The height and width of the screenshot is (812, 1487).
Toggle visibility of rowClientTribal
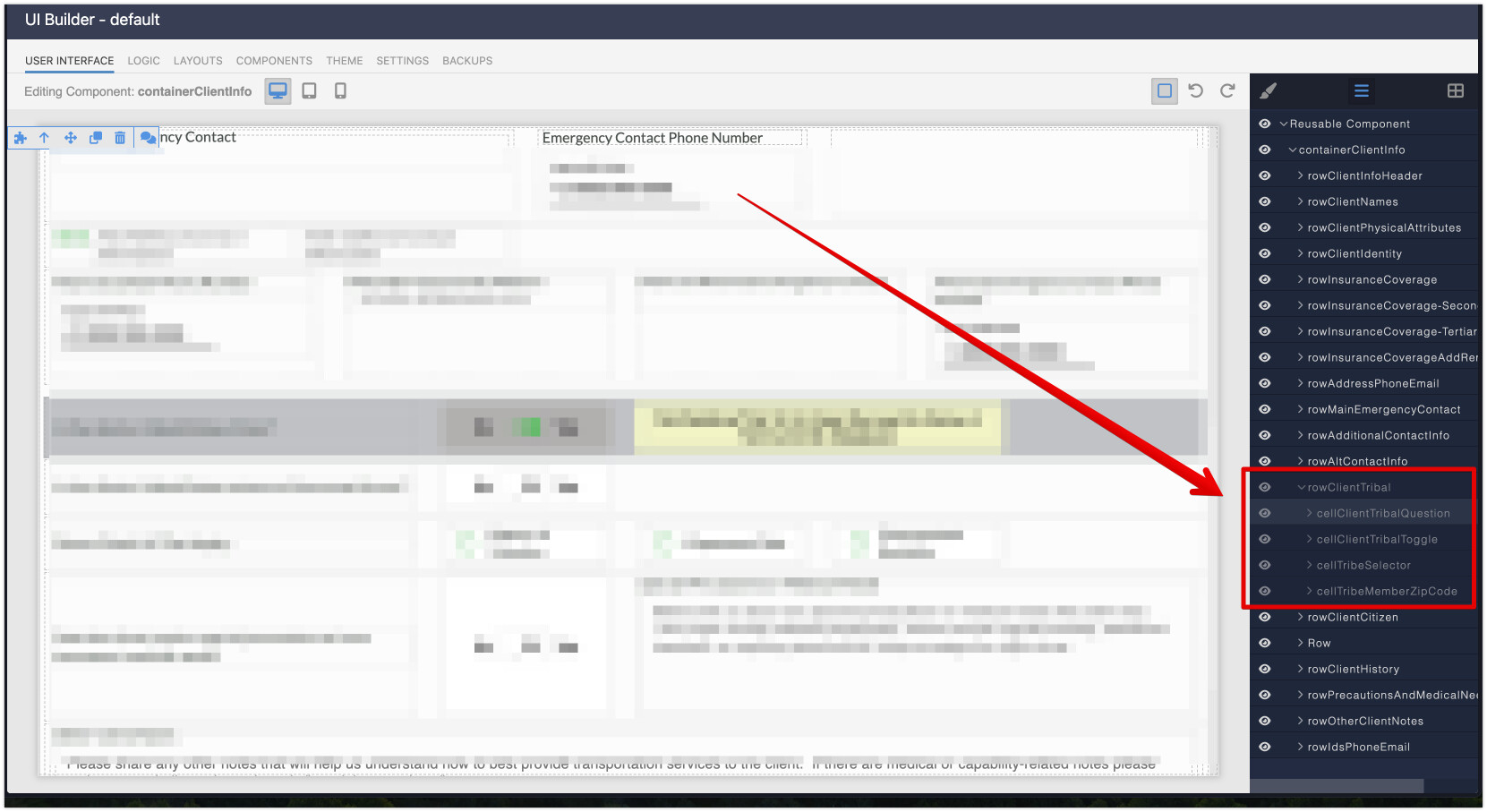pyautogui.click(x=1265, y=487)
